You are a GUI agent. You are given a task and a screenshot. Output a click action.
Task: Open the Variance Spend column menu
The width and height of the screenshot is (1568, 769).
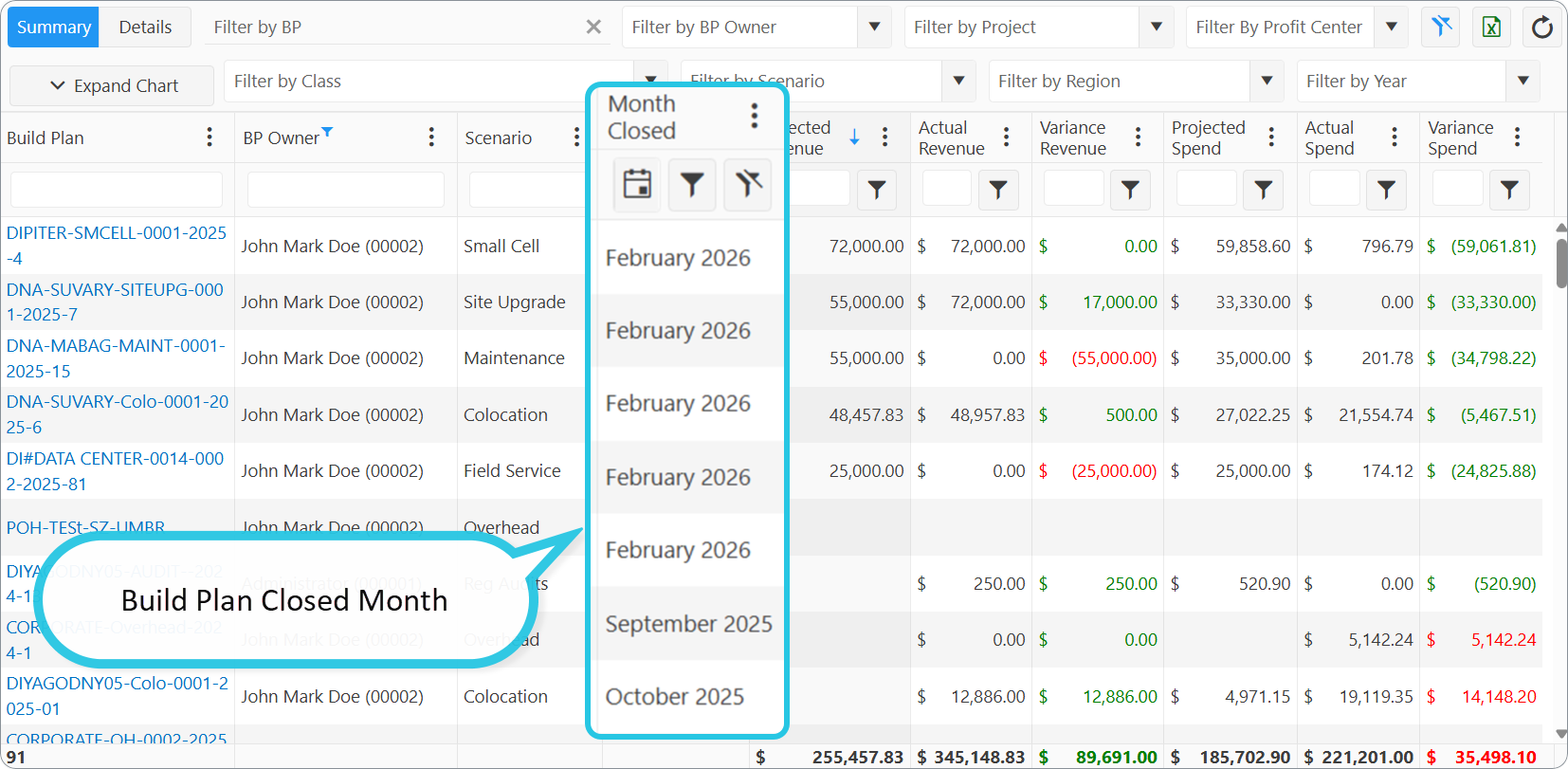1518,137
